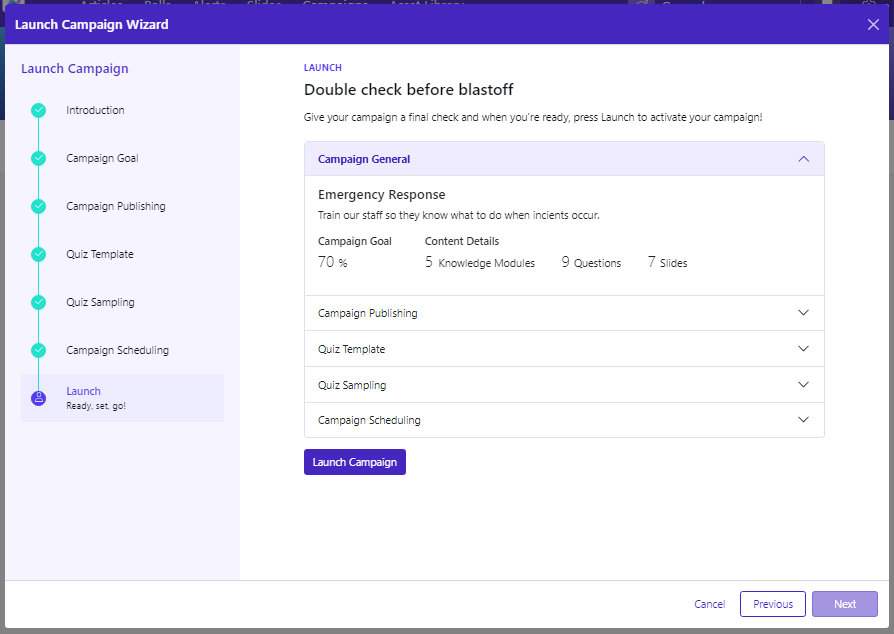
Task: Expand the Quiz Sampling accordion chevron
Action: pyautogui.click(x=803, y=385)
